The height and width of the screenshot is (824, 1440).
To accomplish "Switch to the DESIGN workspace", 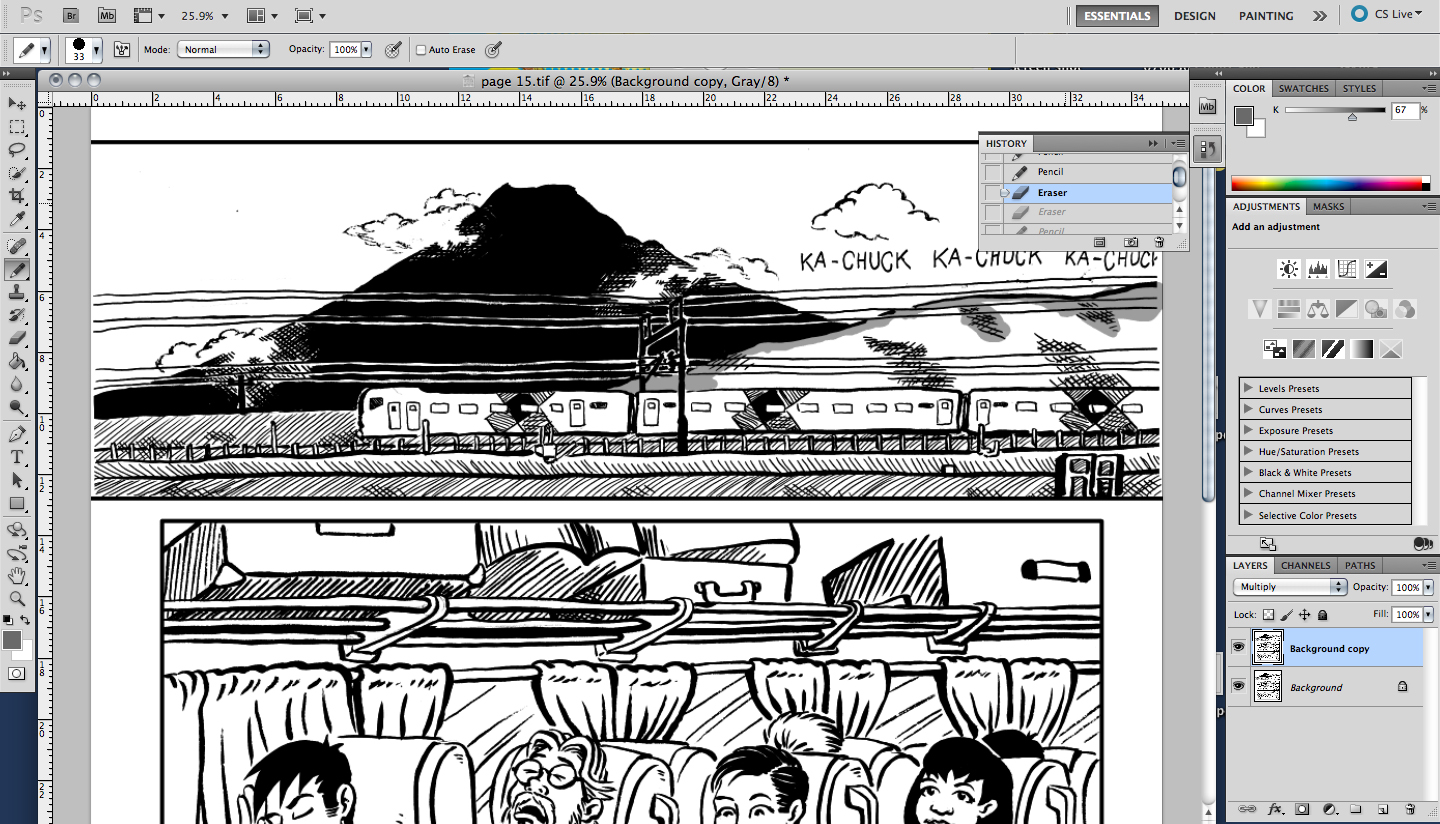I will 1194,15.
